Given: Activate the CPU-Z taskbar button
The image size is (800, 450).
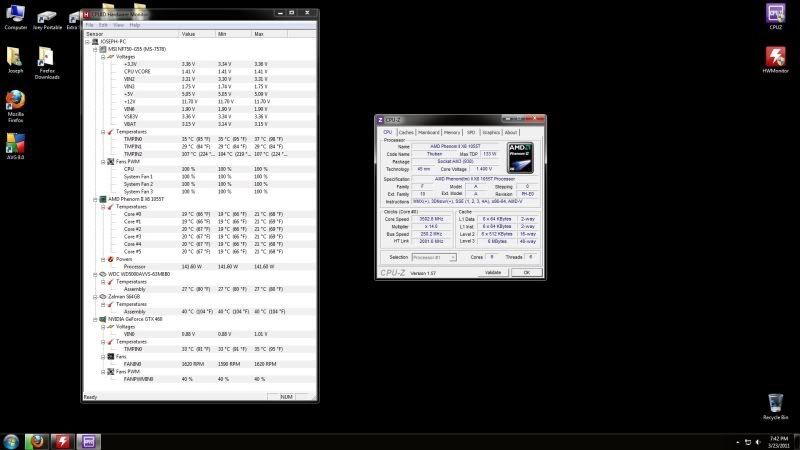Looking at the screenshot, I should click(89, 441).
